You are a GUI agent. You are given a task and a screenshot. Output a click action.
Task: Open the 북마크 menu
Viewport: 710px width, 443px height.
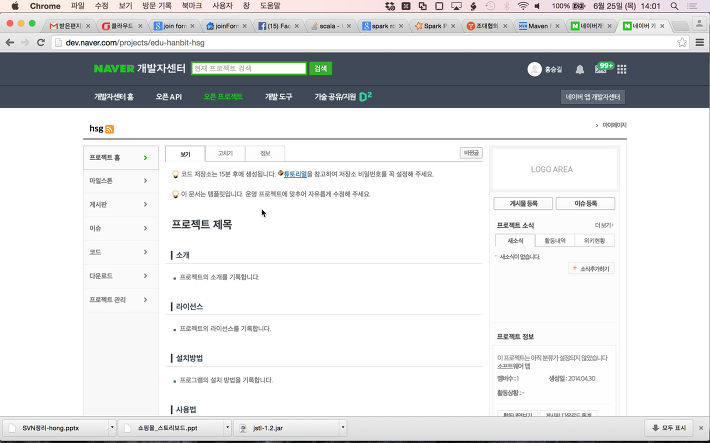192,6
